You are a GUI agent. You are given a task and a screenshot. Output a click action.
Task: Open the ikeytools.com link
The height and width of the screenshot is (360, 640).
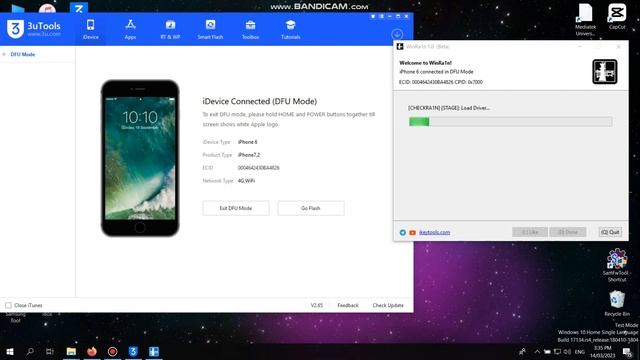[x=434, y=232]
